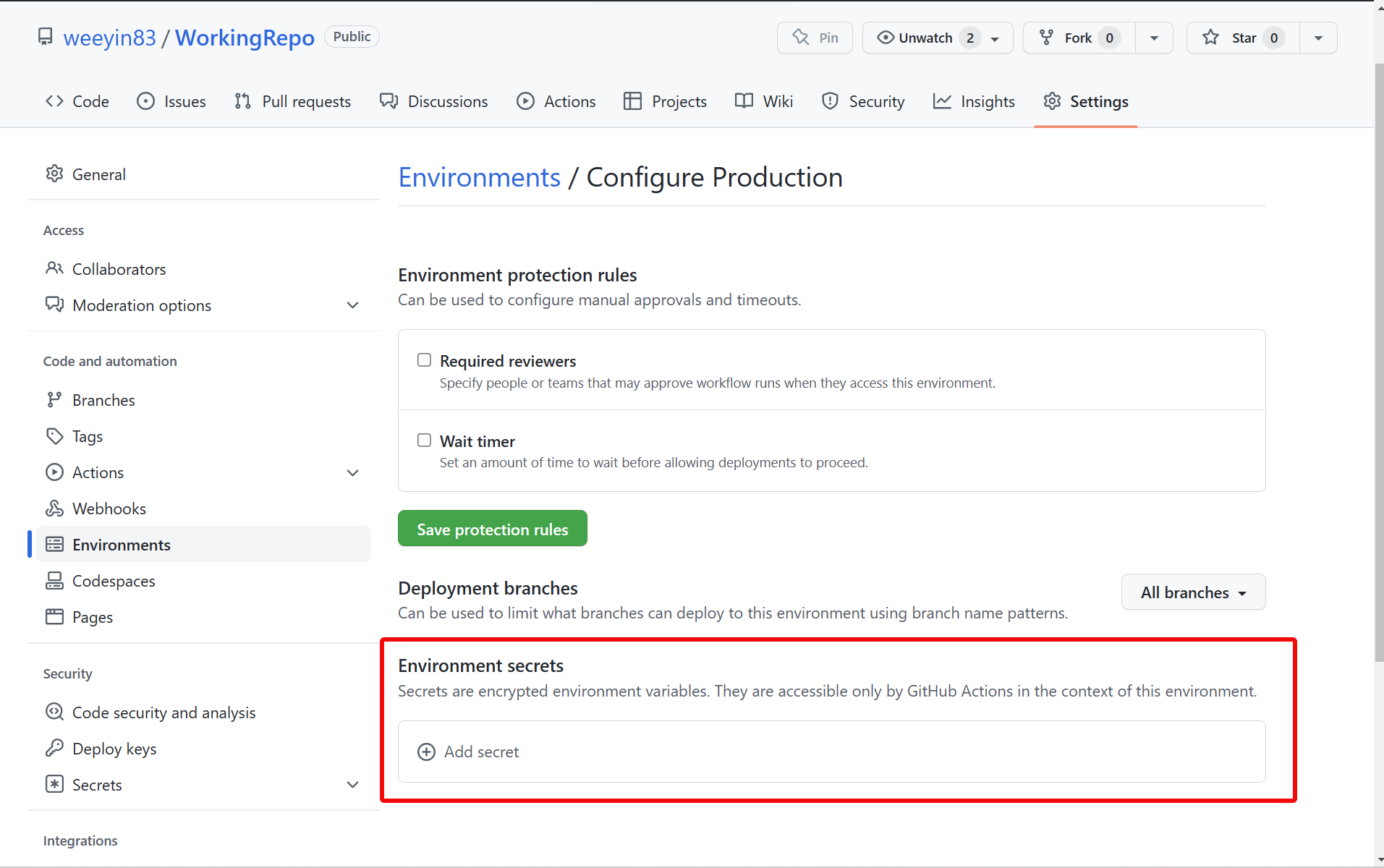Viewport: 1384px width, 868px height.
Task: Expand the Secrets sidebar section
Action: pyautogui.click(x=352, y=784)
